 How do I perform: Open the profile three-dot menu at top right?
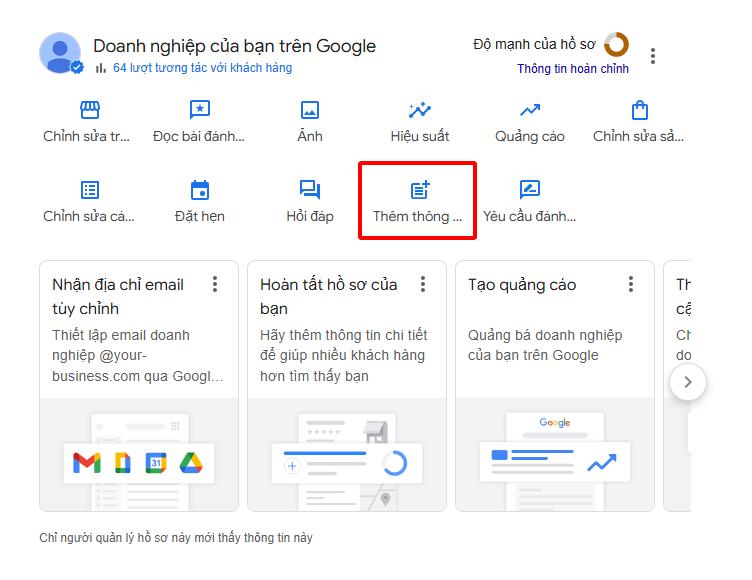click(x=653, y=56)
